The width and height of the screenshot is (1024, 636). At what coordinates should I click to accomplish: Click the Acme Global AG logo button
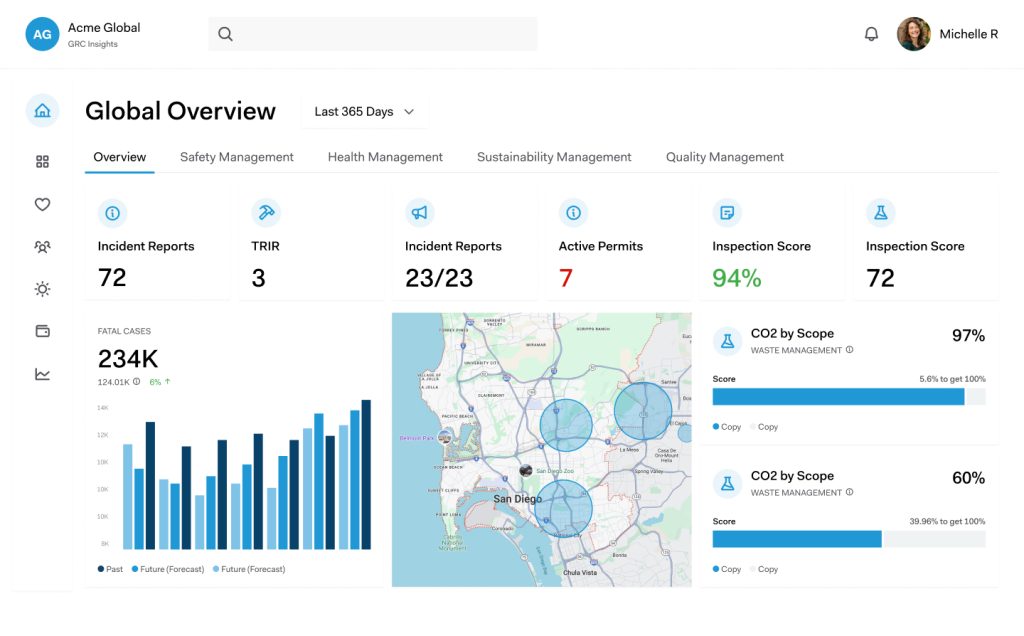[42, 33]
